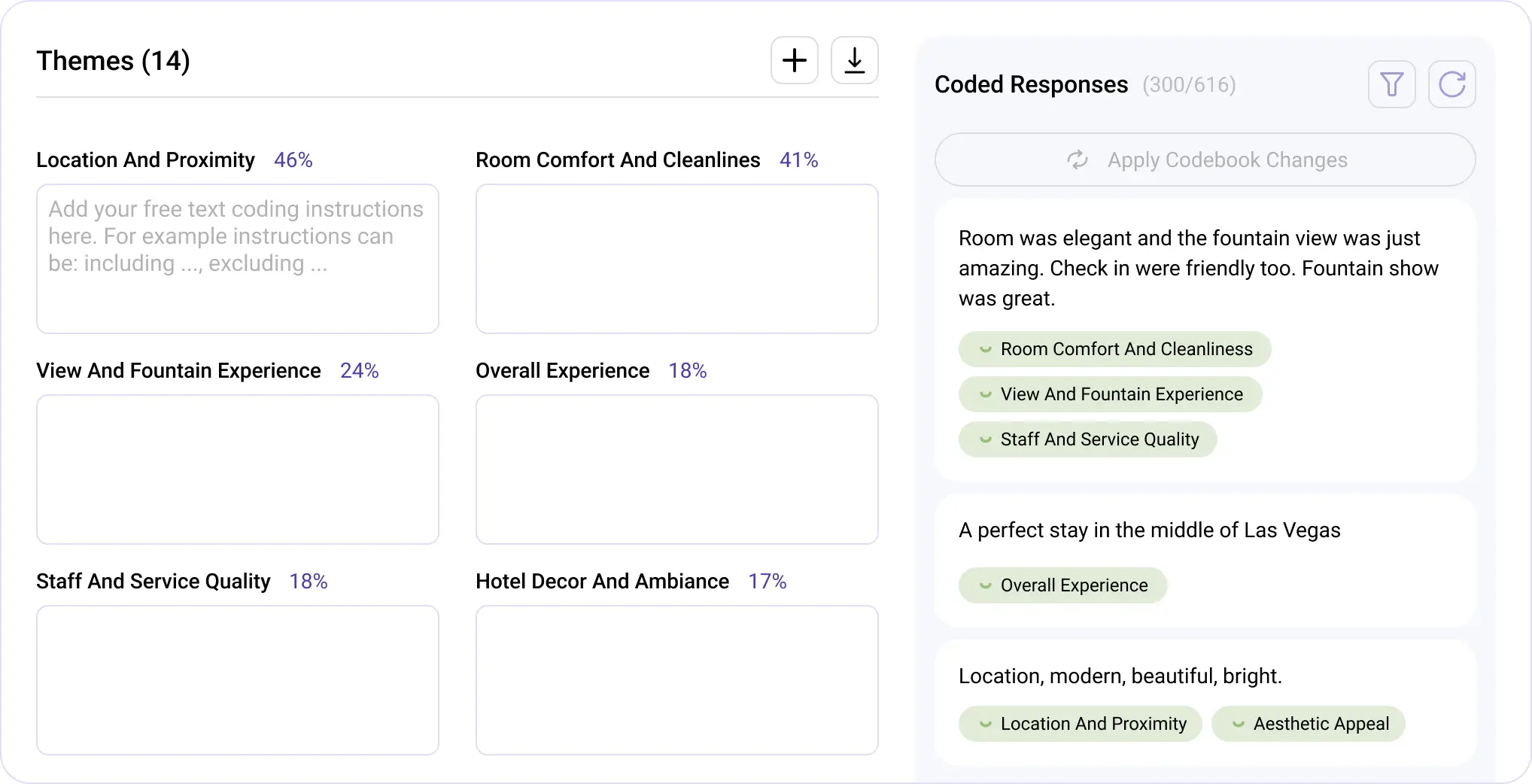Open the coded responses filter icon
1532x784 pixels.
click(1391, 84)
